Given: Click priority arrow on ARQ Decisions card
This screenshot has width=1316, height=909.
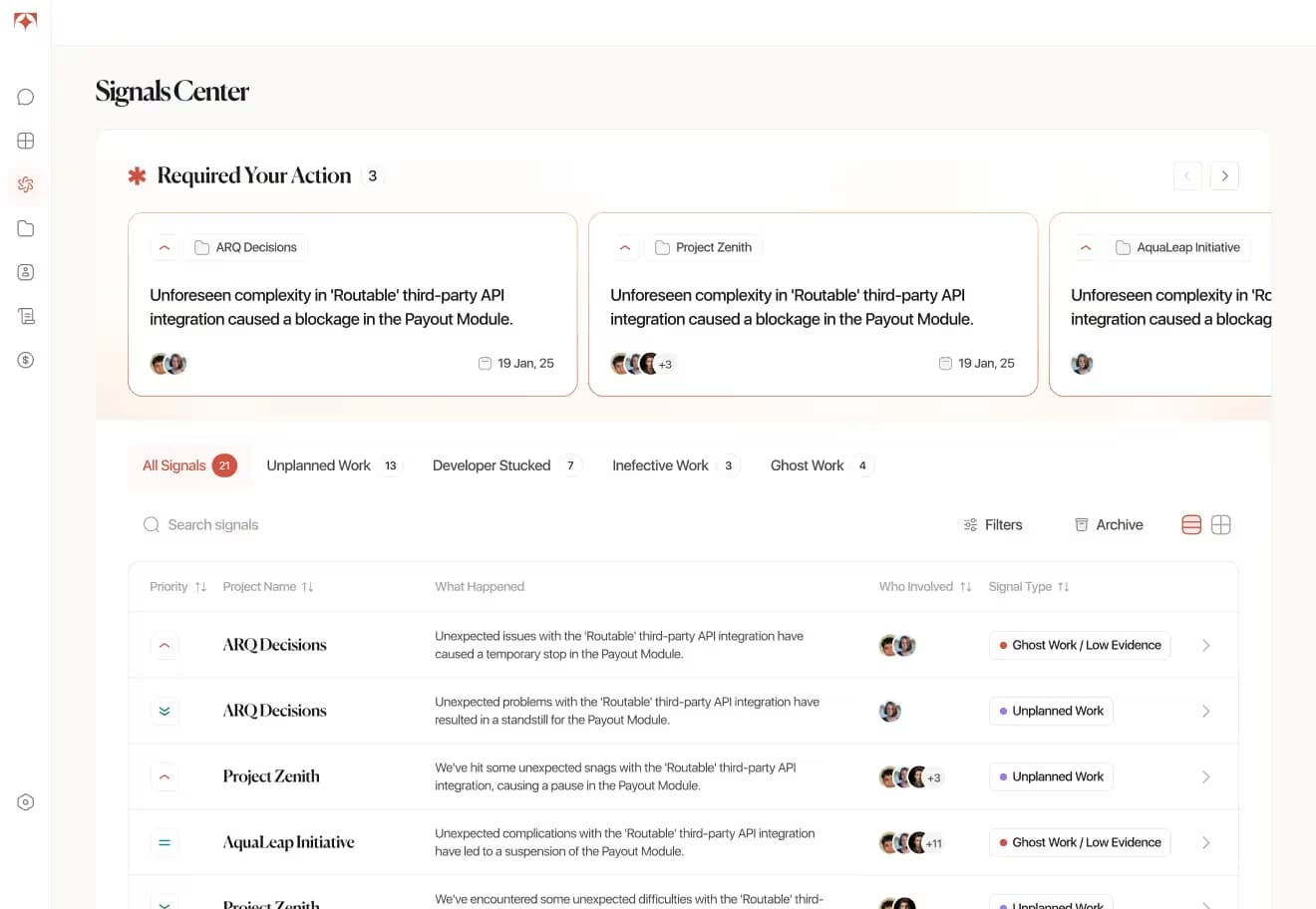Looking at the screenshot, I should (x=164, y=247).
